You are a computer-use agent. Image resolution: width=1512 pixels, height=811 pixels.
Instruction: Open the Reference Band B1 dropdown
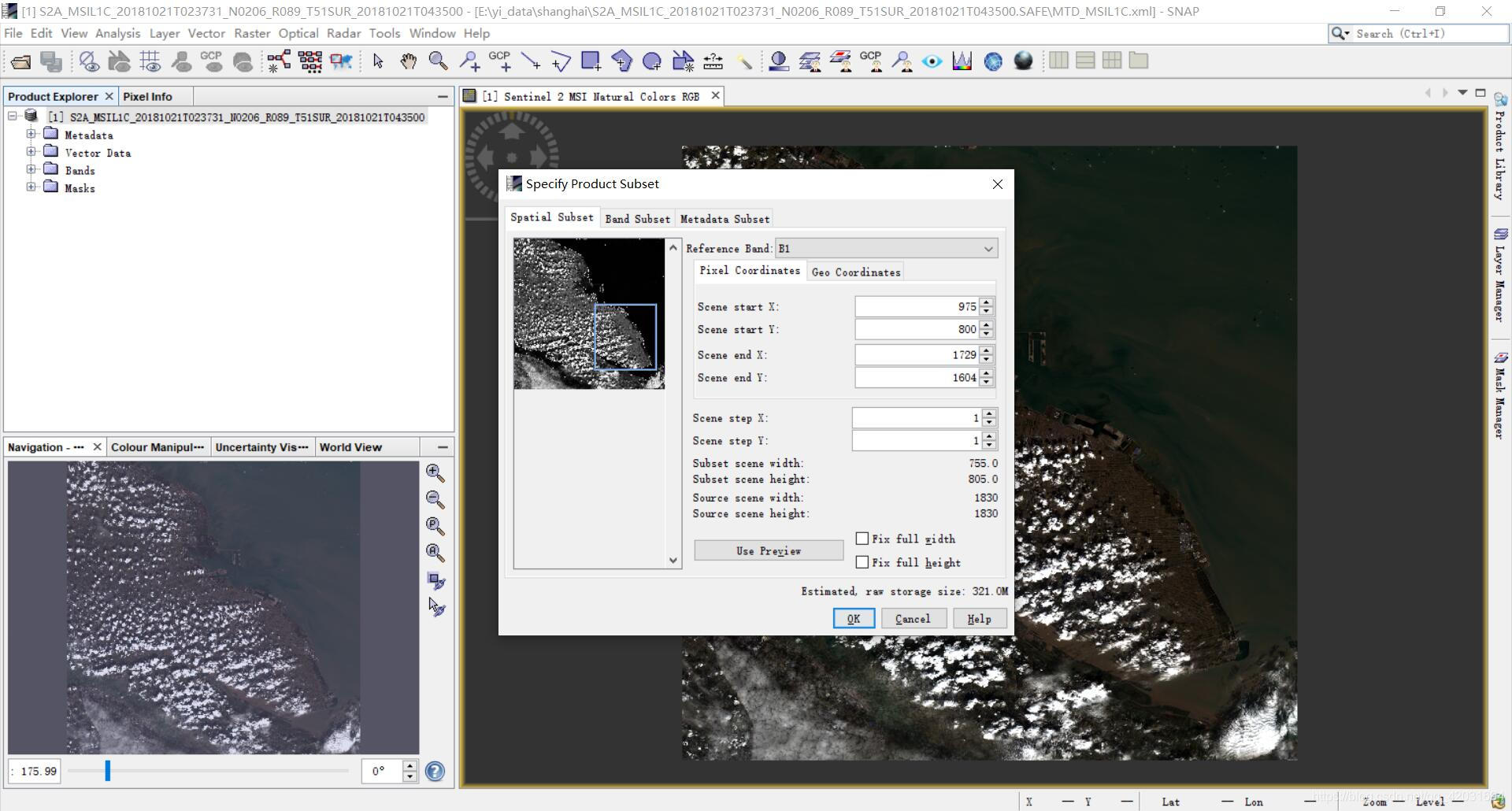(887, 249)
